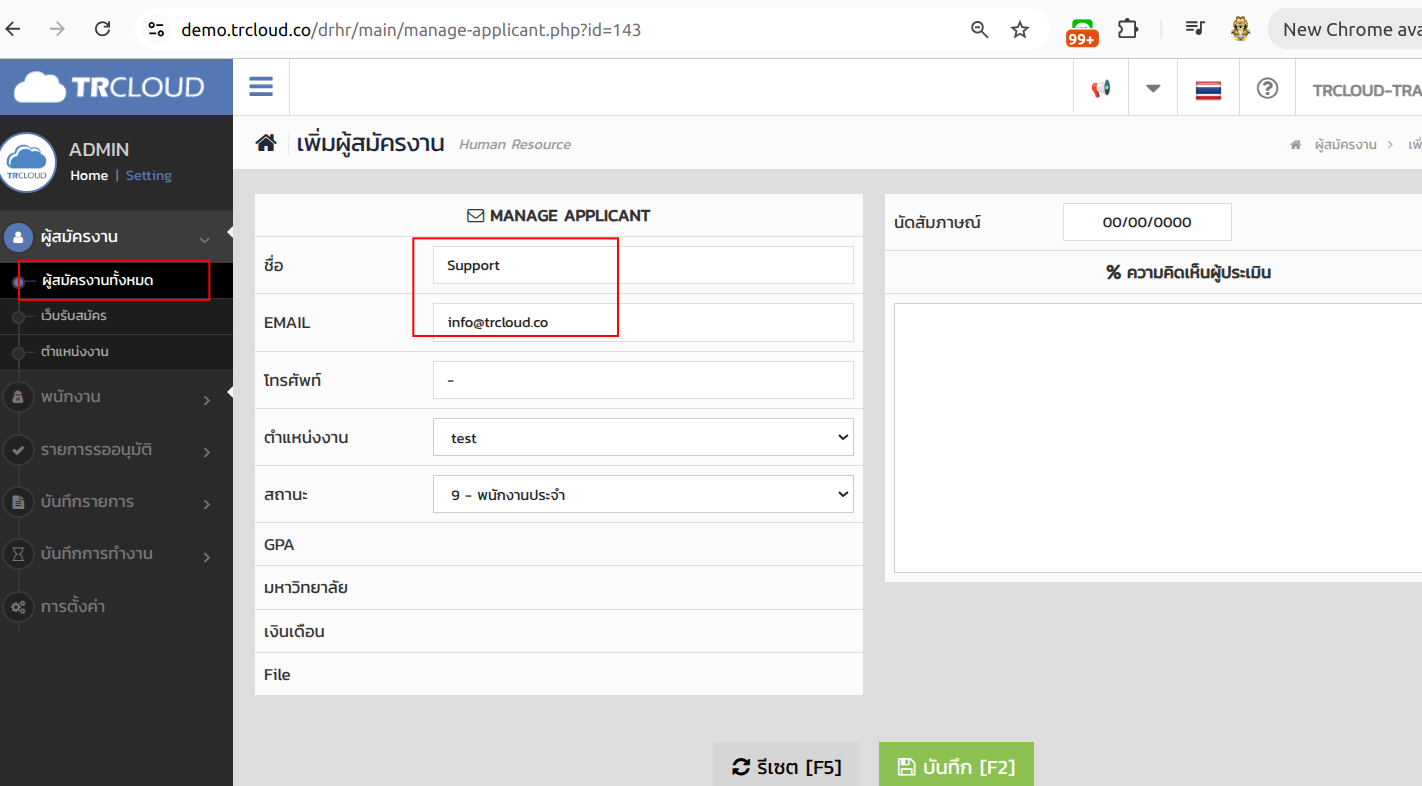Click the home icon beside page title

266,143
